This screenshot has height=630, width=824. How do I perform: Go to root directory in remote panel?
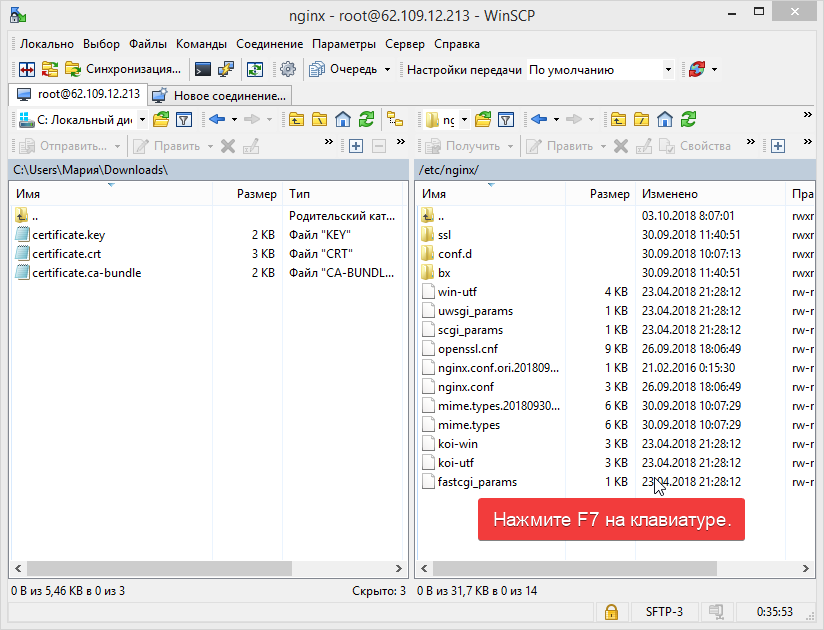(x=641, y=120)
